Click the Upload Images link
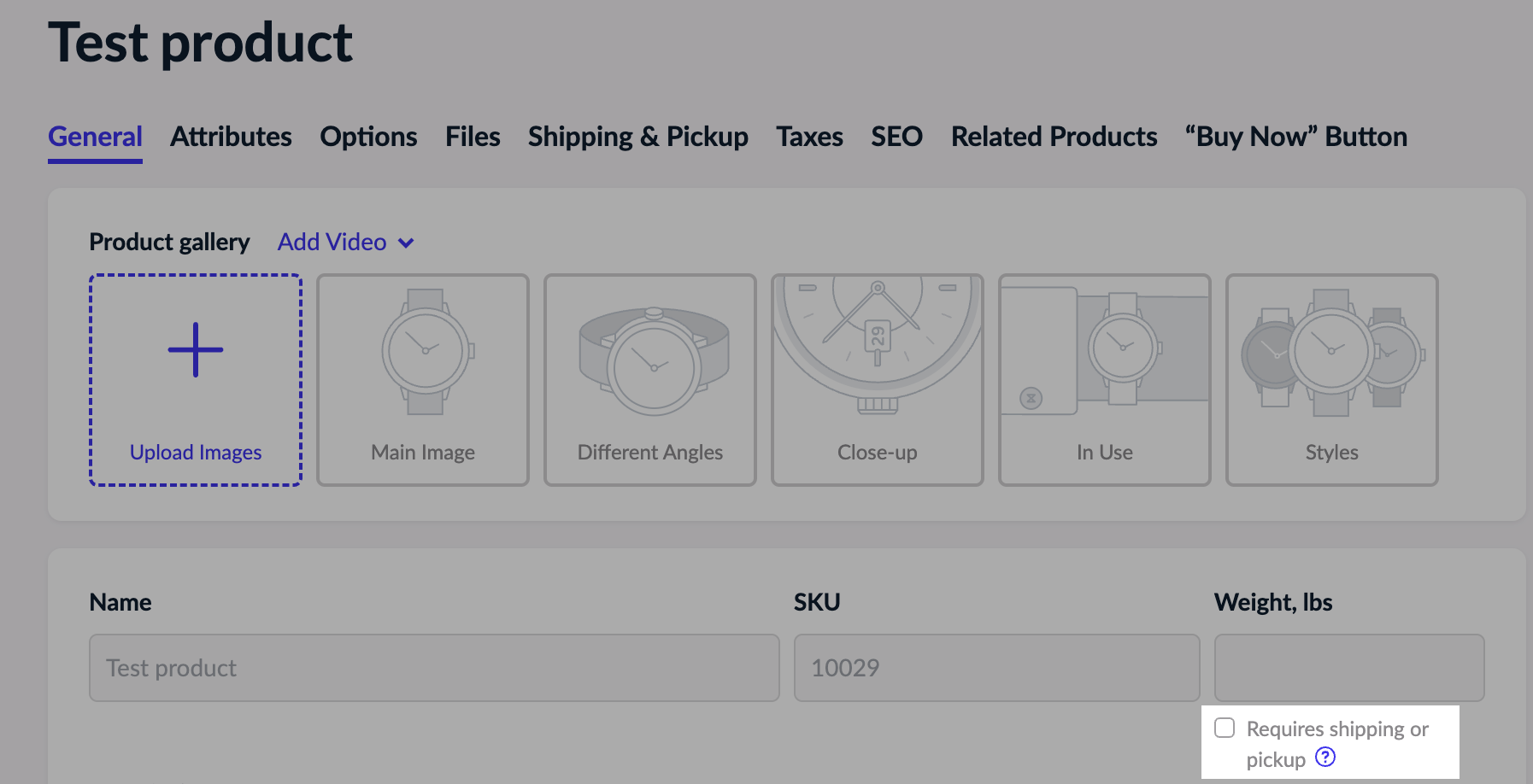1533x784 pixels. click(196, 453)
